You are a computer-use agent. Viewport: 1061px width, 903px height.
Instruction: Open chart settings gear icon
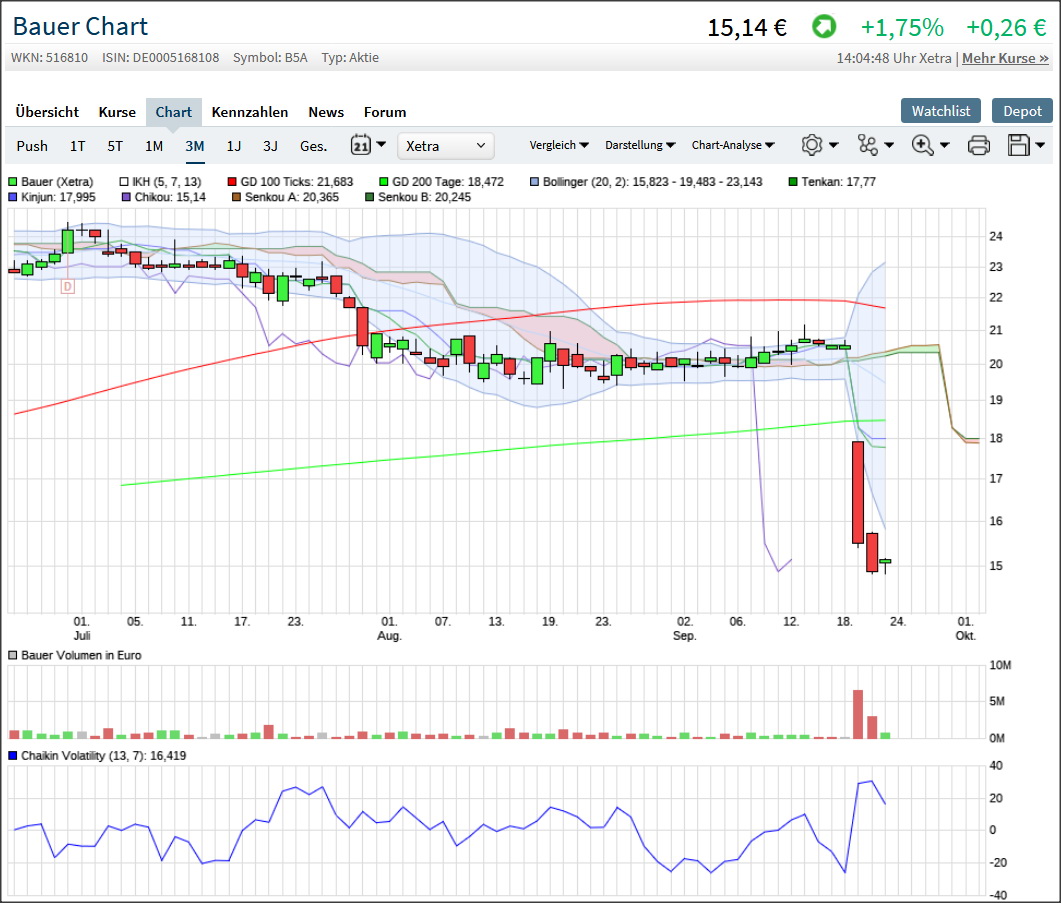tap(812, 146)
